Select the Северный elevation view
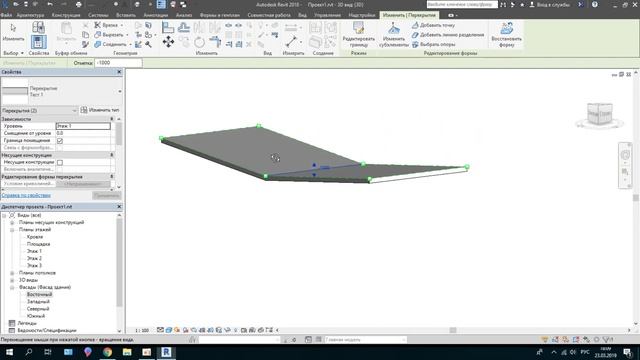This screenshot has width=640, height=360. coord(38,309)
